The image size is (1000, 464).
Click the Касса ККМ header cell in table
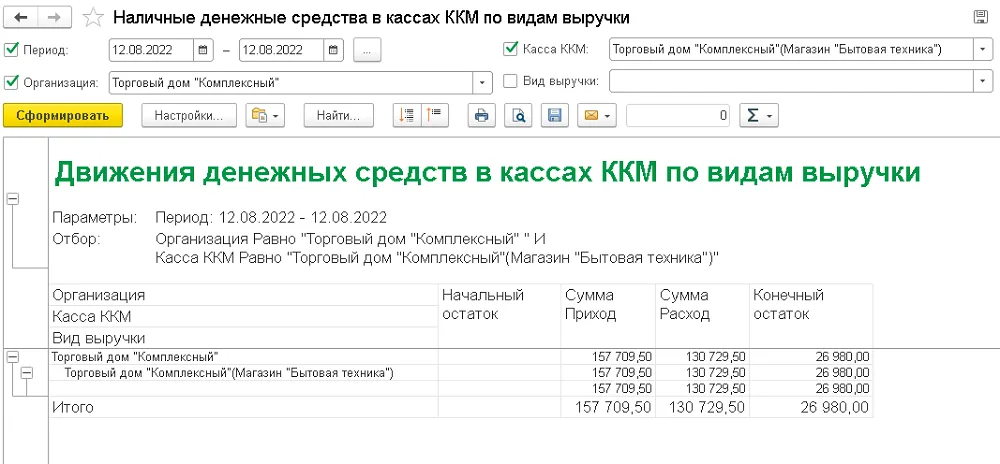[x=244, y=317]
